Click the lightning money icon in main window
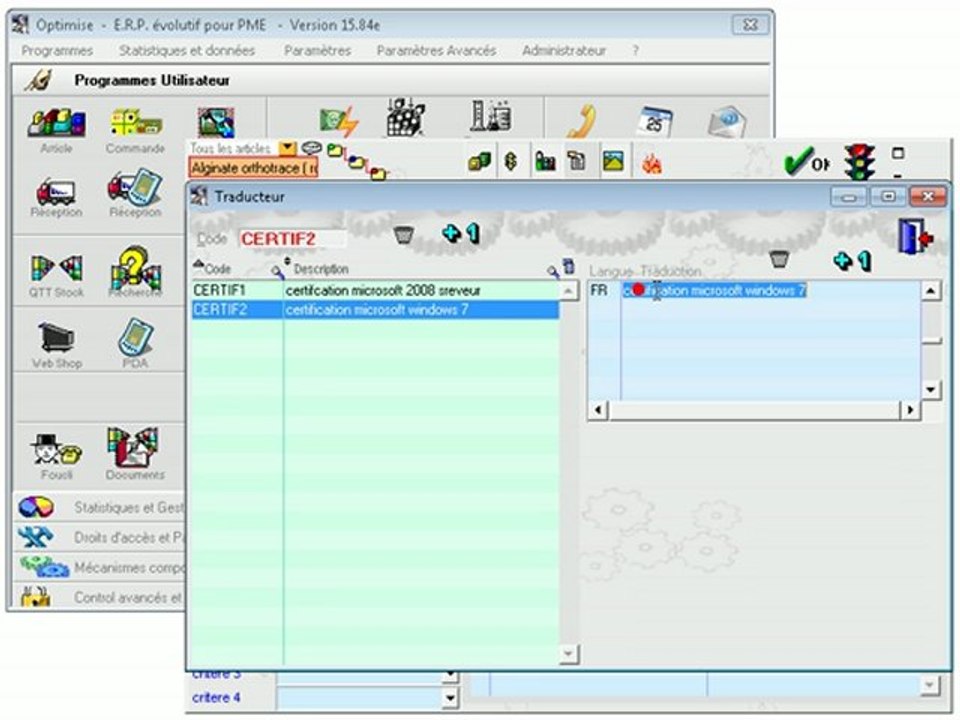This screenshot has width=960, height=720. pyautogui.click(x=338, y=121)
